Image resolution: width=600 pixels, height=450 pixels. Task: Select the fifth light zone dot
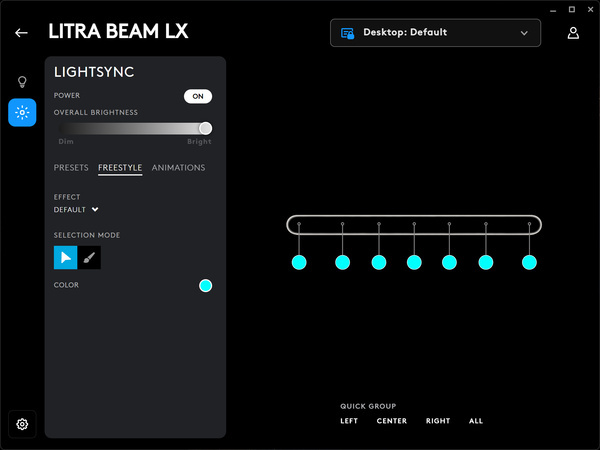[449, 262]
